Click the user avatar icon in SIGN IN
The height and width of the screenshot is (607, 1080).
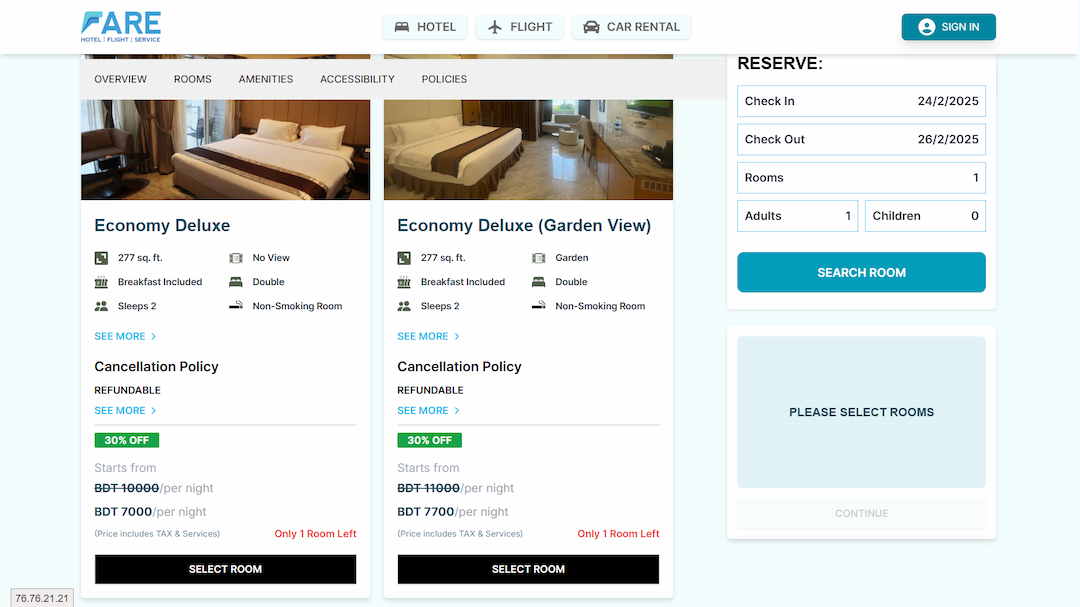point(926,27)
